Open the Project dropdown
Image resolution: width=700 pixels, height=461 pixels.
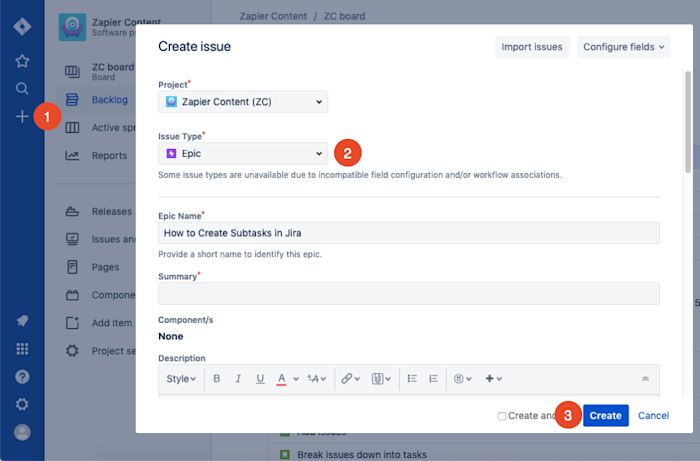pos(243,102)
